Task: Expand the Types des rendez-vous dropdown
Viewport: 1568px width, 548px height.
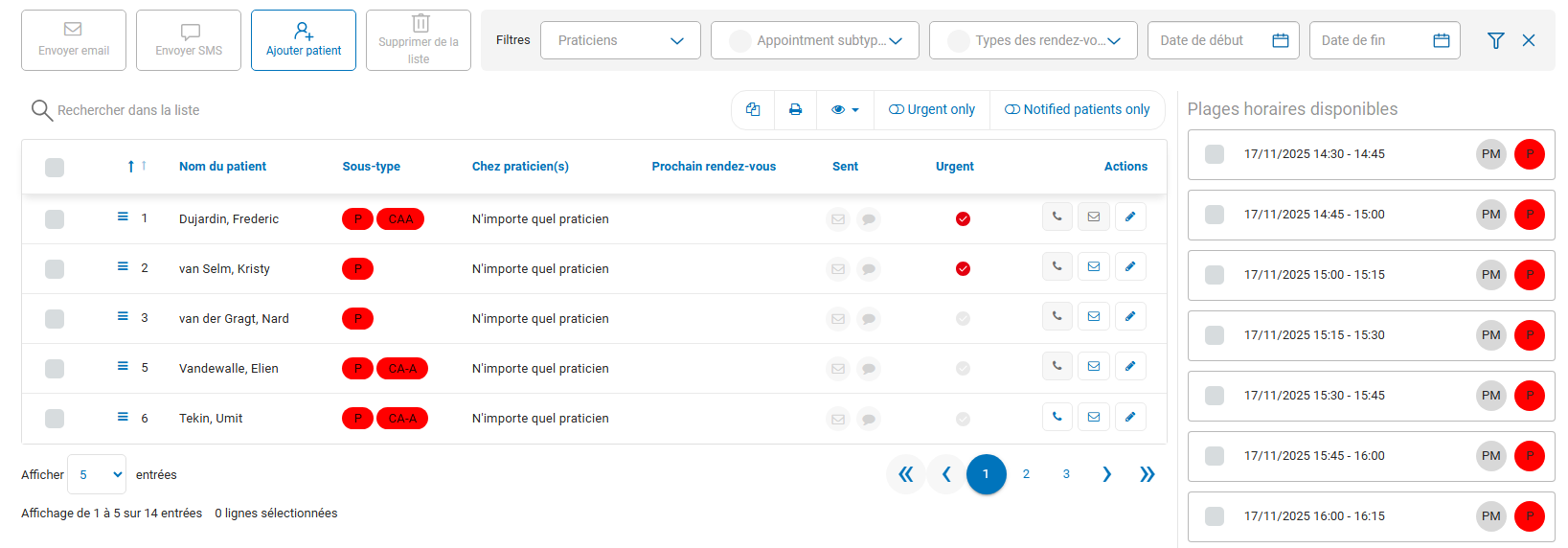Action: click(x=1033, y=40)
